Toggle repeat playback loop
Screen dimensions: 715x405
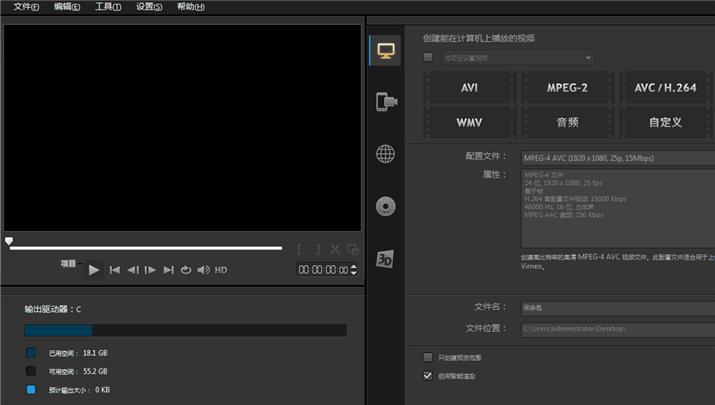pyautogui.click(x=186, y=270)
